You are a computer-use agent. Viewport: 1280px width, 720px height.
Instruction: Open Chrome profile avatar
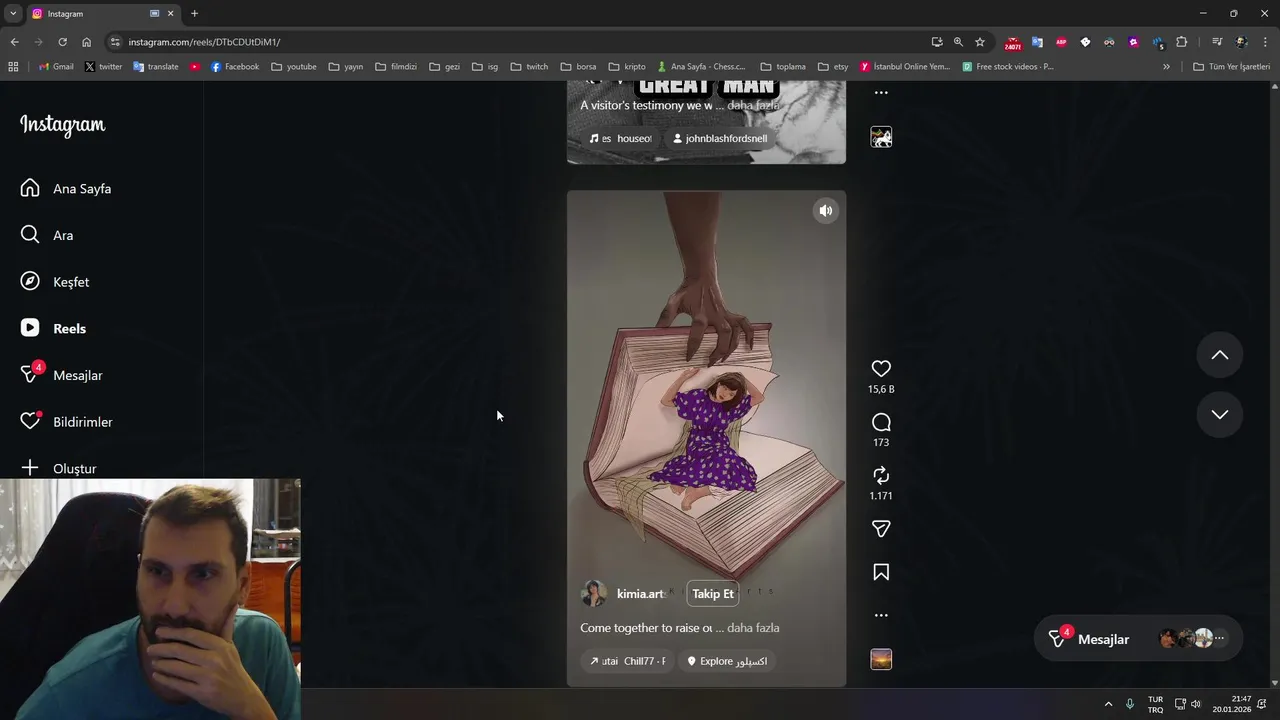(x=1241, y=42)
